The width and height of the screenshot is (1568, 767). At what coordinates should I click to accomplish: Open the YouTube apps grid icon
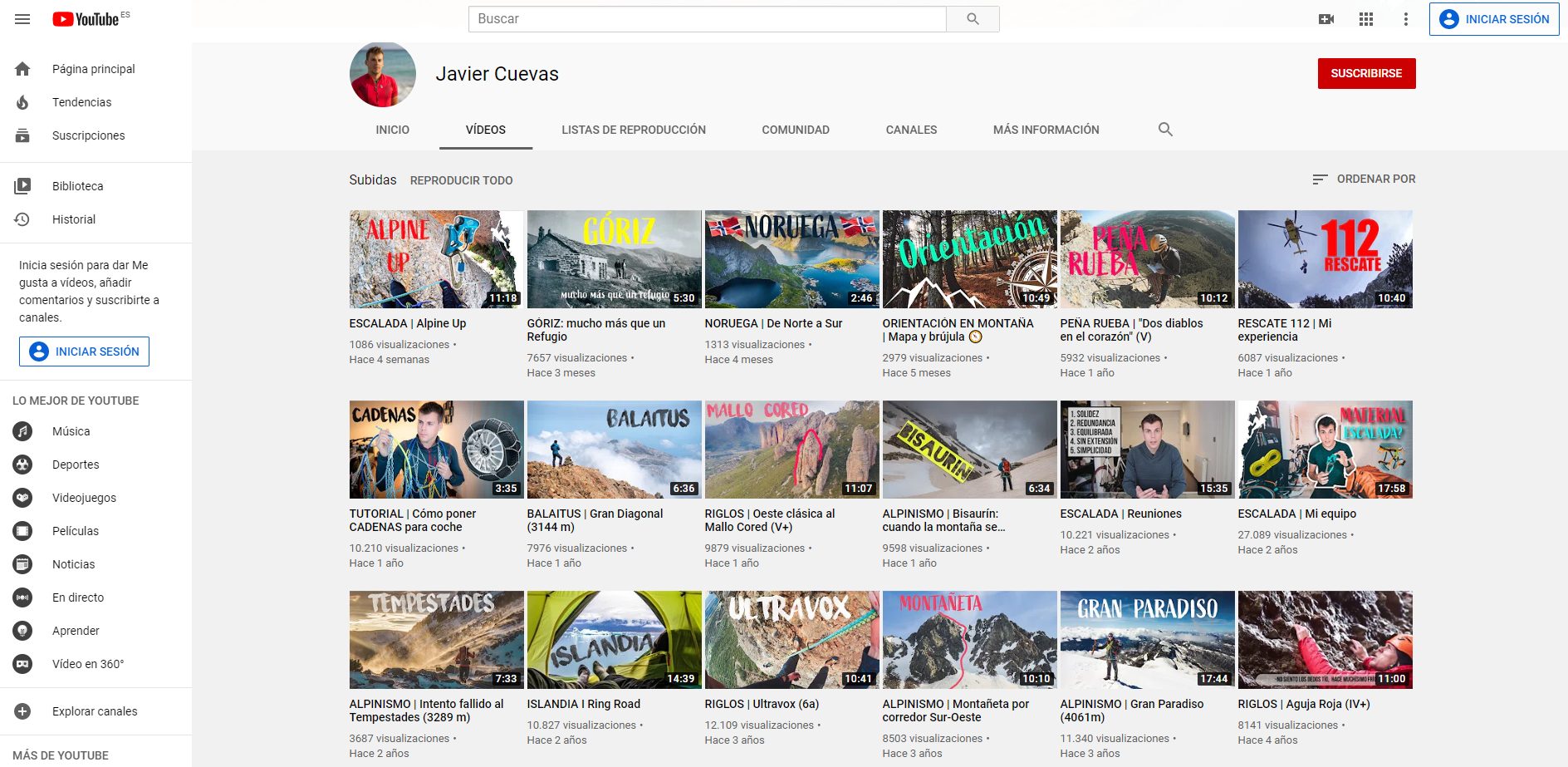click(x=1366, y=19)
